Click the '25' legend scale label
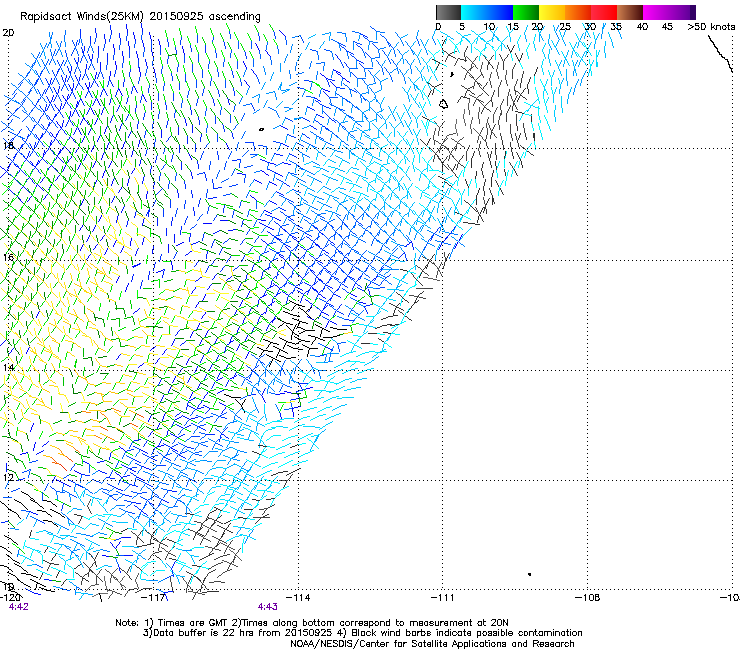The height and width of the screenshot is (650, 740). [565, 27]
